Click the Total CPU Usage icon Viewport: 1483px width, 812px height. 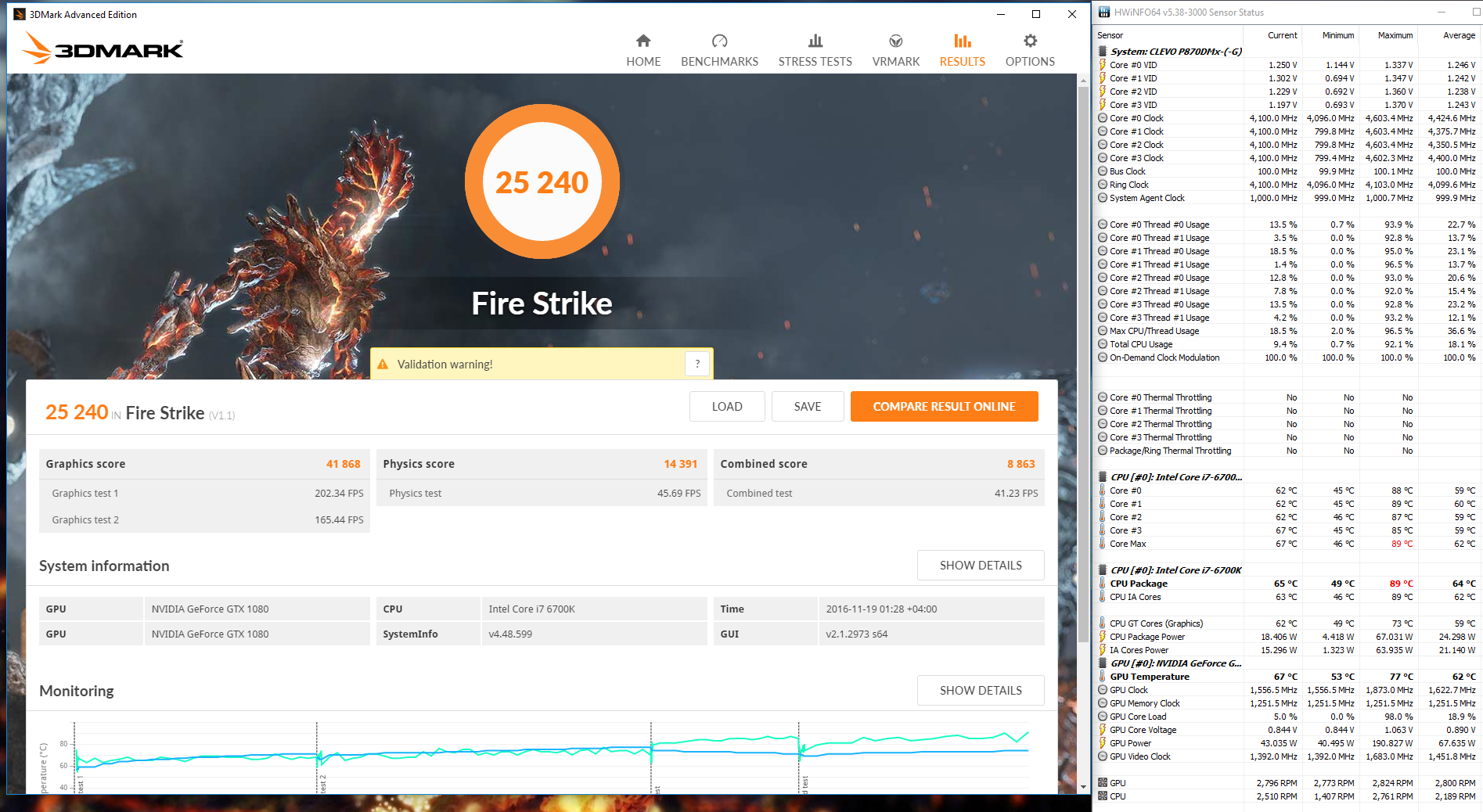click(1103, 344)
